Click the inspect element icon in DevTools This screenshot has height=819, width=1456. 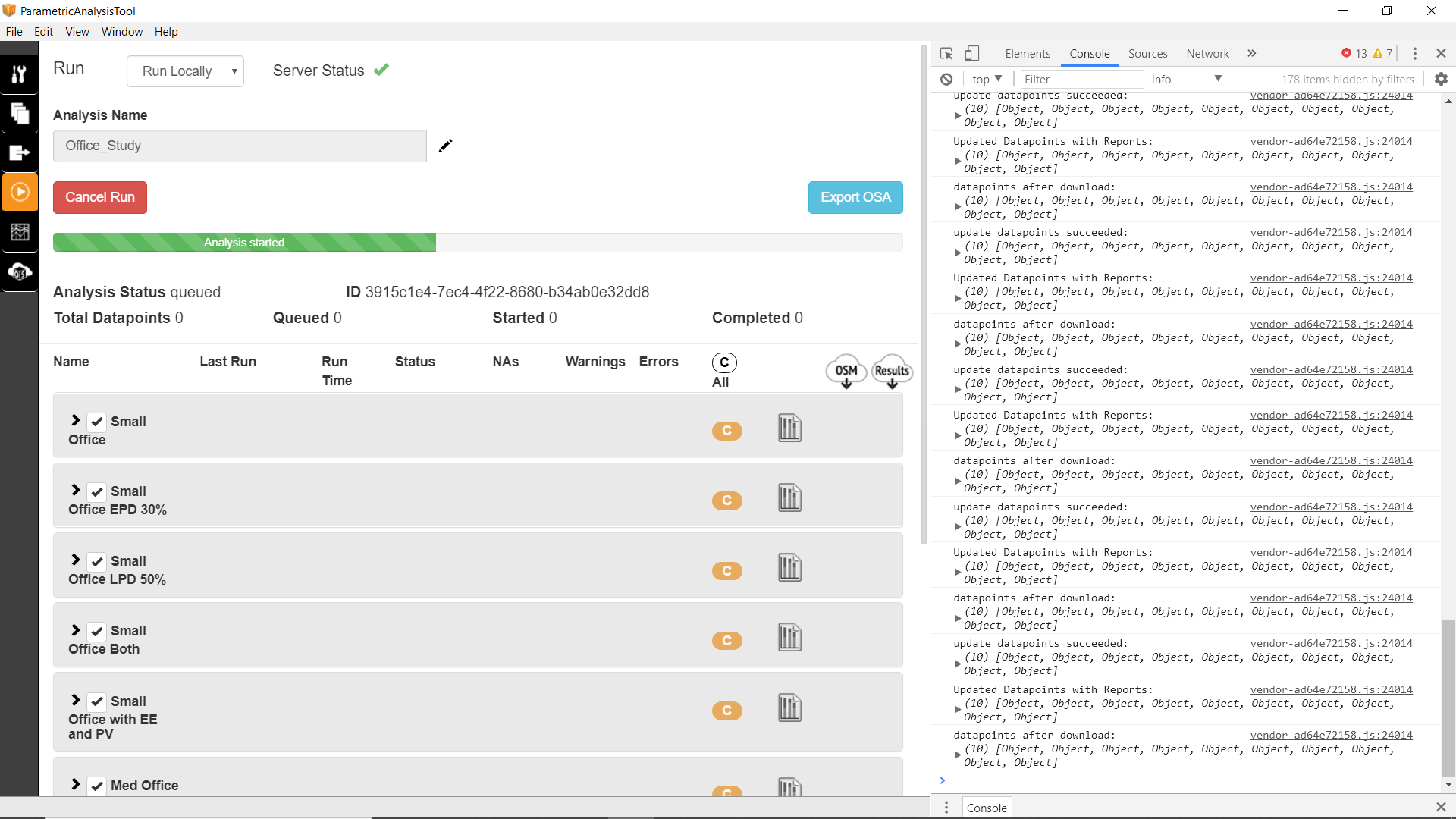(x=945, y=53)
